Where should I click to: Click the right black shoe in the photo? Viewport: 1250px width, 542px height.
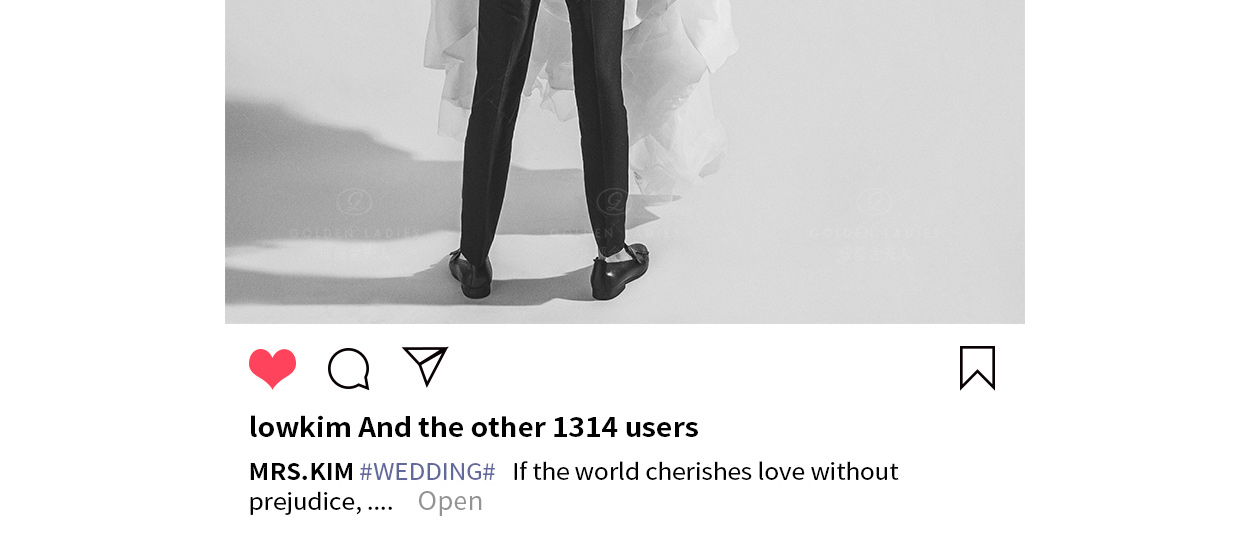[x=618, y=271]
